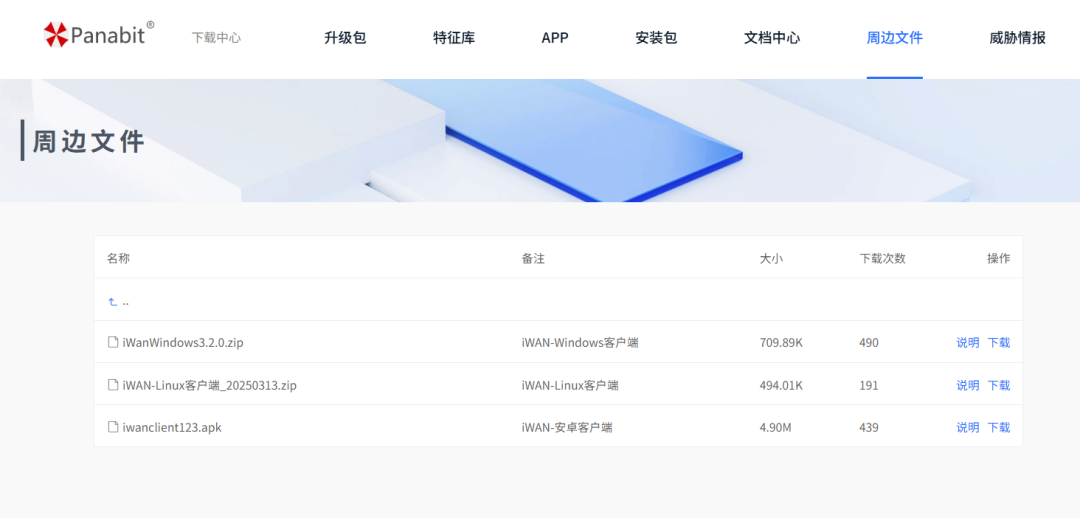Click the 周边文件 page heading
This screenshot has height=518, width=1080.
[x=89, y=141]
